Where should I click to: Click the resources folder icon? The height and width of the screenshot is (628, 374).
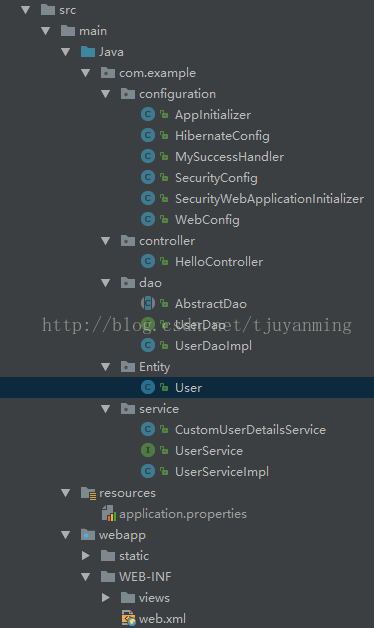88,493
